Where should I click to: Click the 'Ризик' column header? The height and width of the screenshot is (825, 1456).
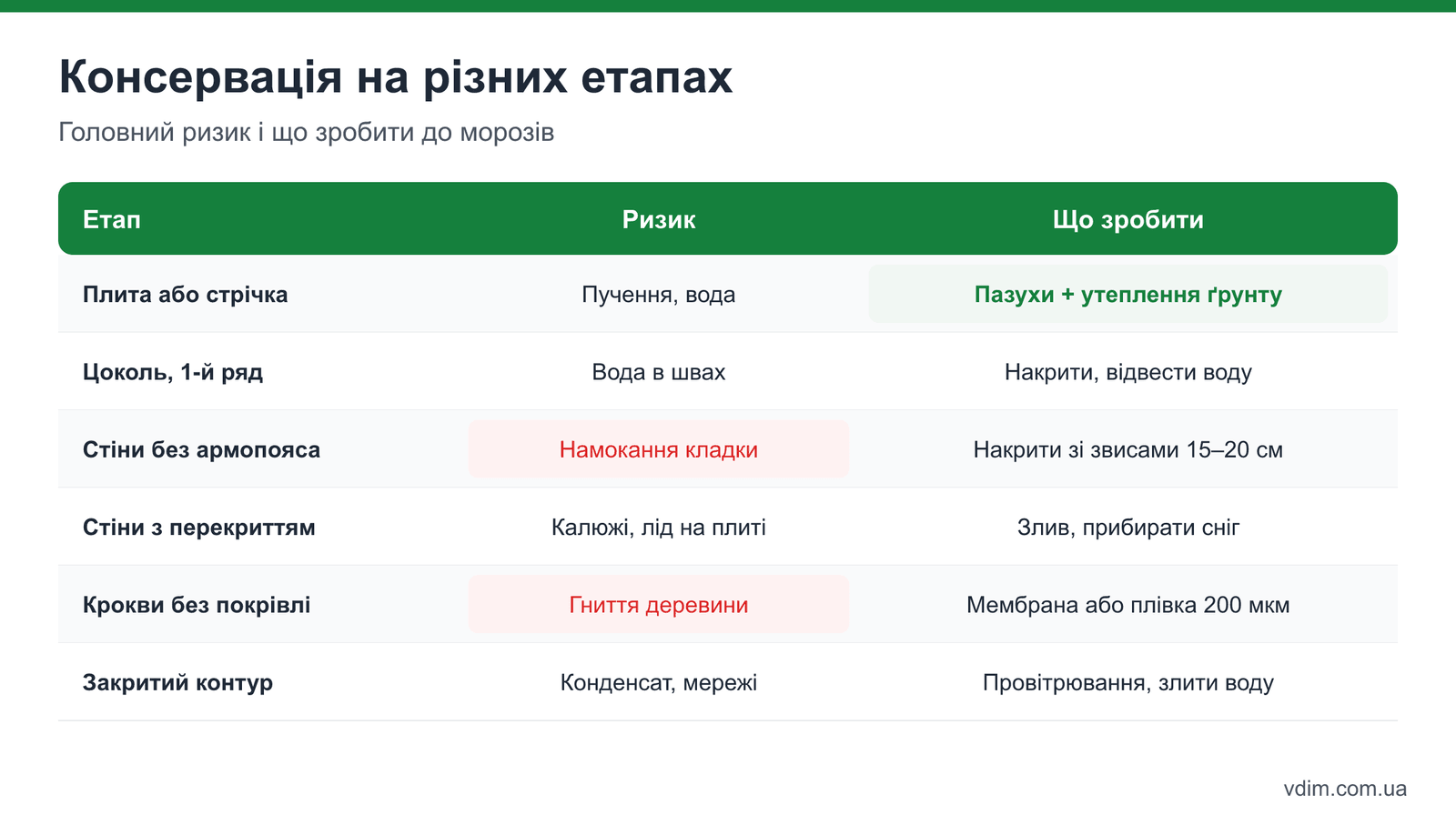click(x=659, y=219)
